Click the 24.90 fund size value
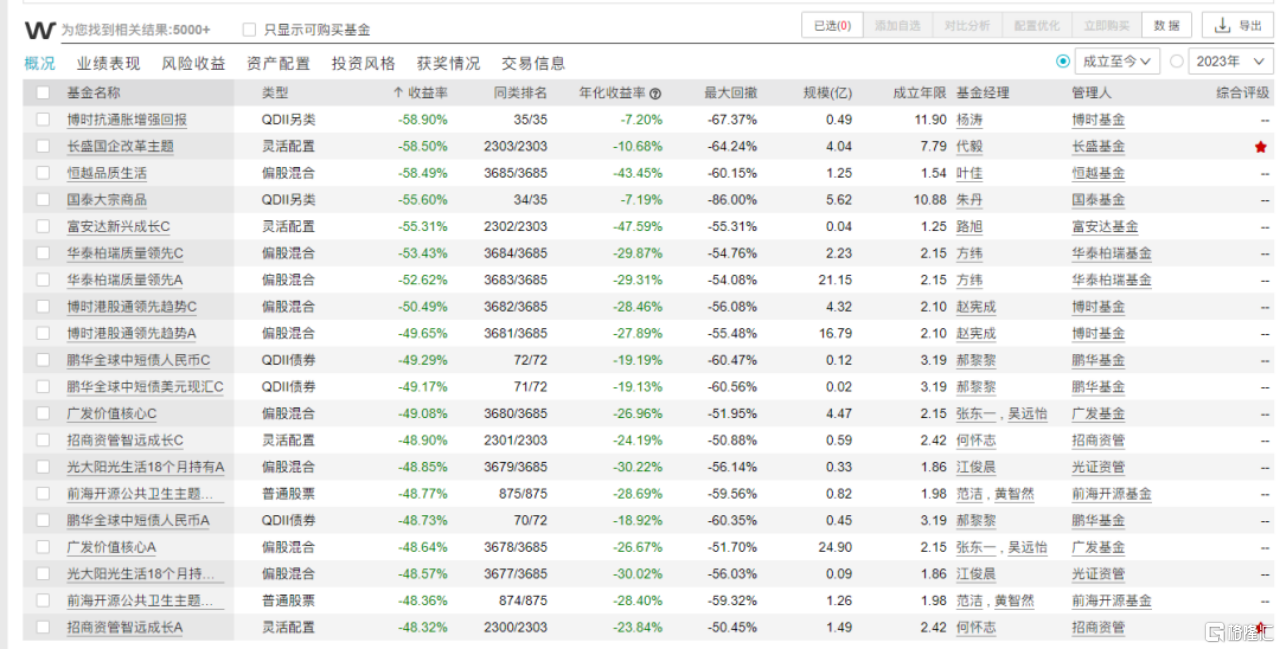Screen dimensions: 1280x649 (835, 548)
